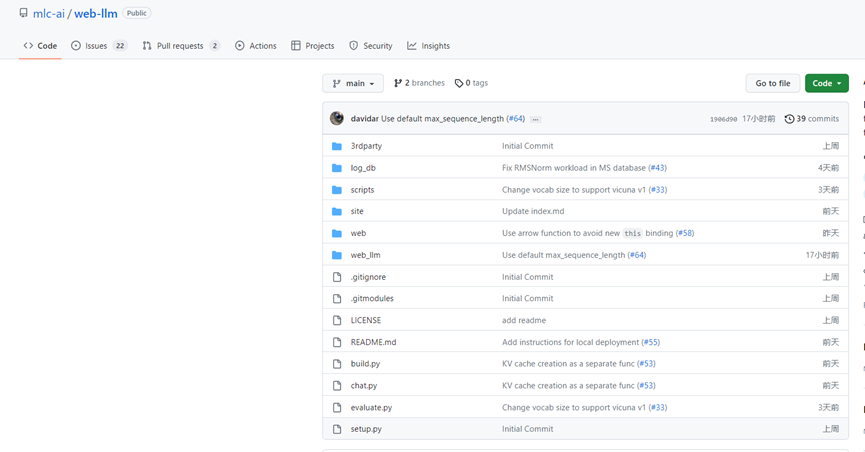Viewport: 865px width, 452px height.
Task: View the 39 commits history
Action: click(811, 119)
